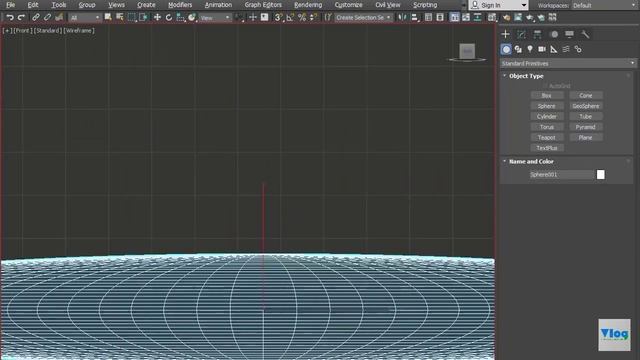Activate the Unlink Selection tool
640x360 pixels.
tap(47, 18)
